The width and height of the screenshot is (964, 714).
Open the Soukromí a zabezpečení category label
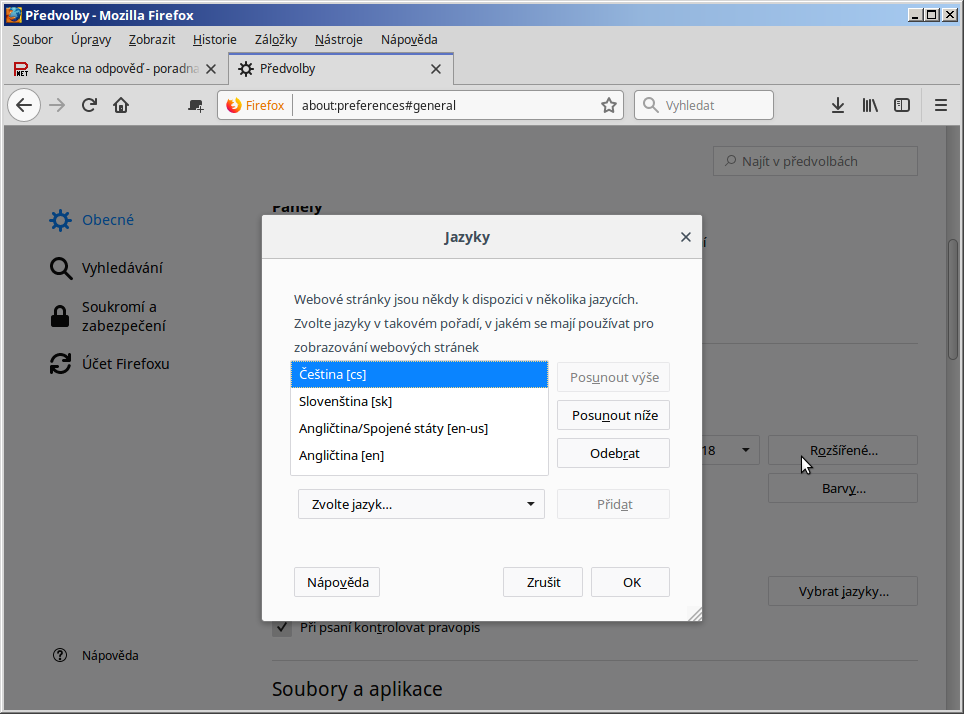click(124, 316)
